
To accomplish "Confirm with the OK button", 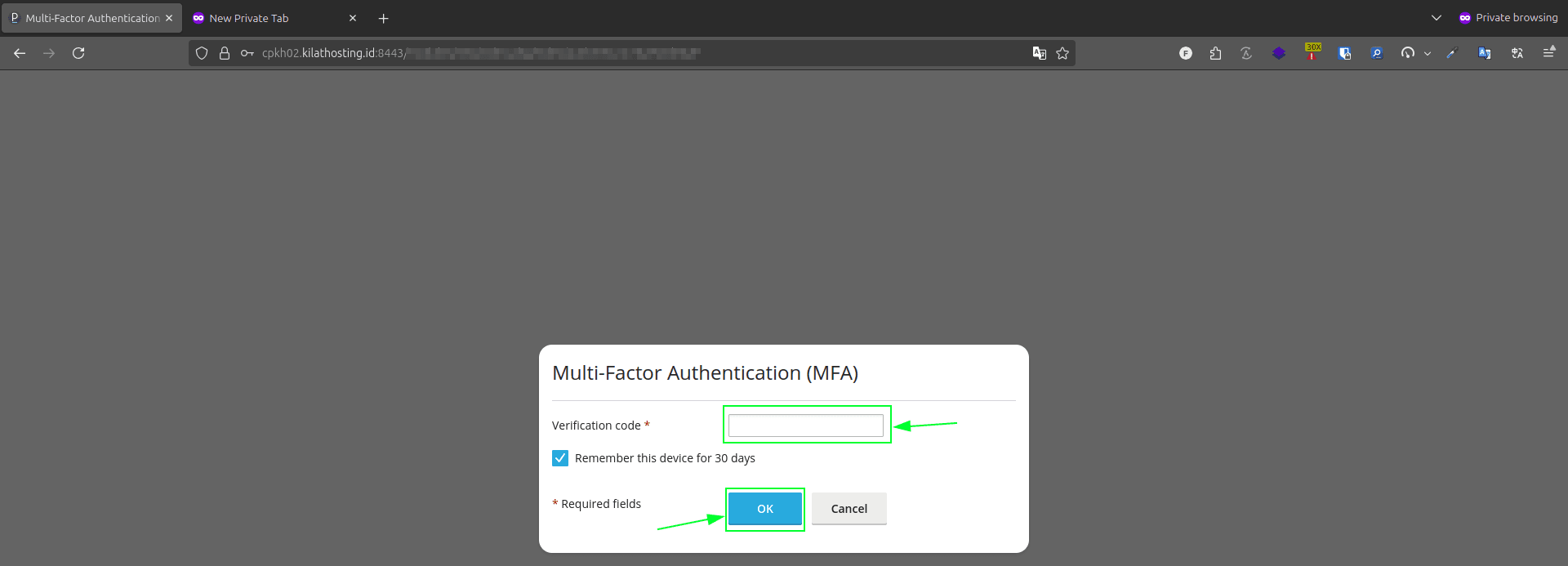I will pyautogui.click(x=765, y=509).
